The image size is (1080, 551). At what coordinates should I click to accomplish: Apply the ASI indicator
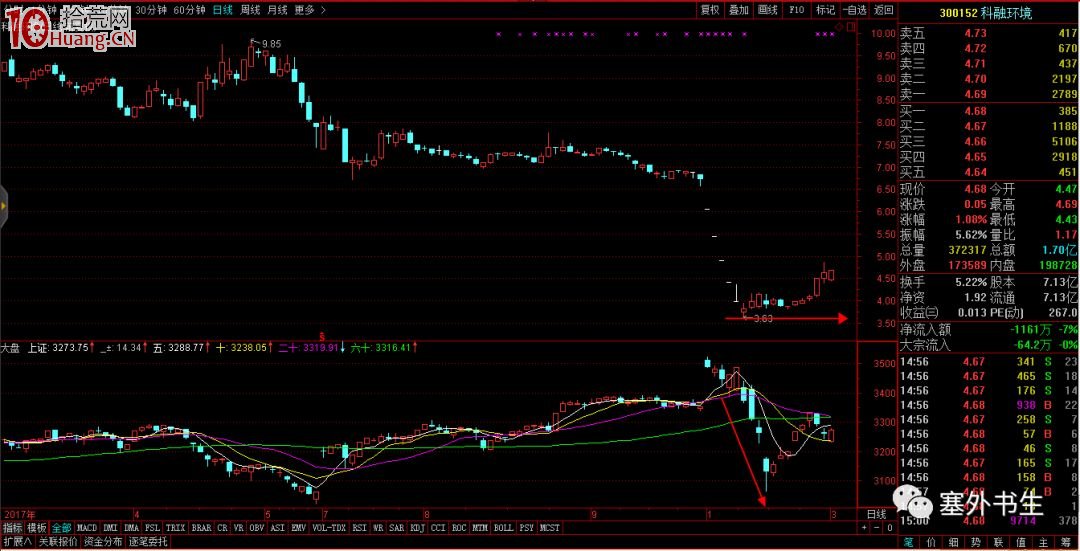pos(278,528)
